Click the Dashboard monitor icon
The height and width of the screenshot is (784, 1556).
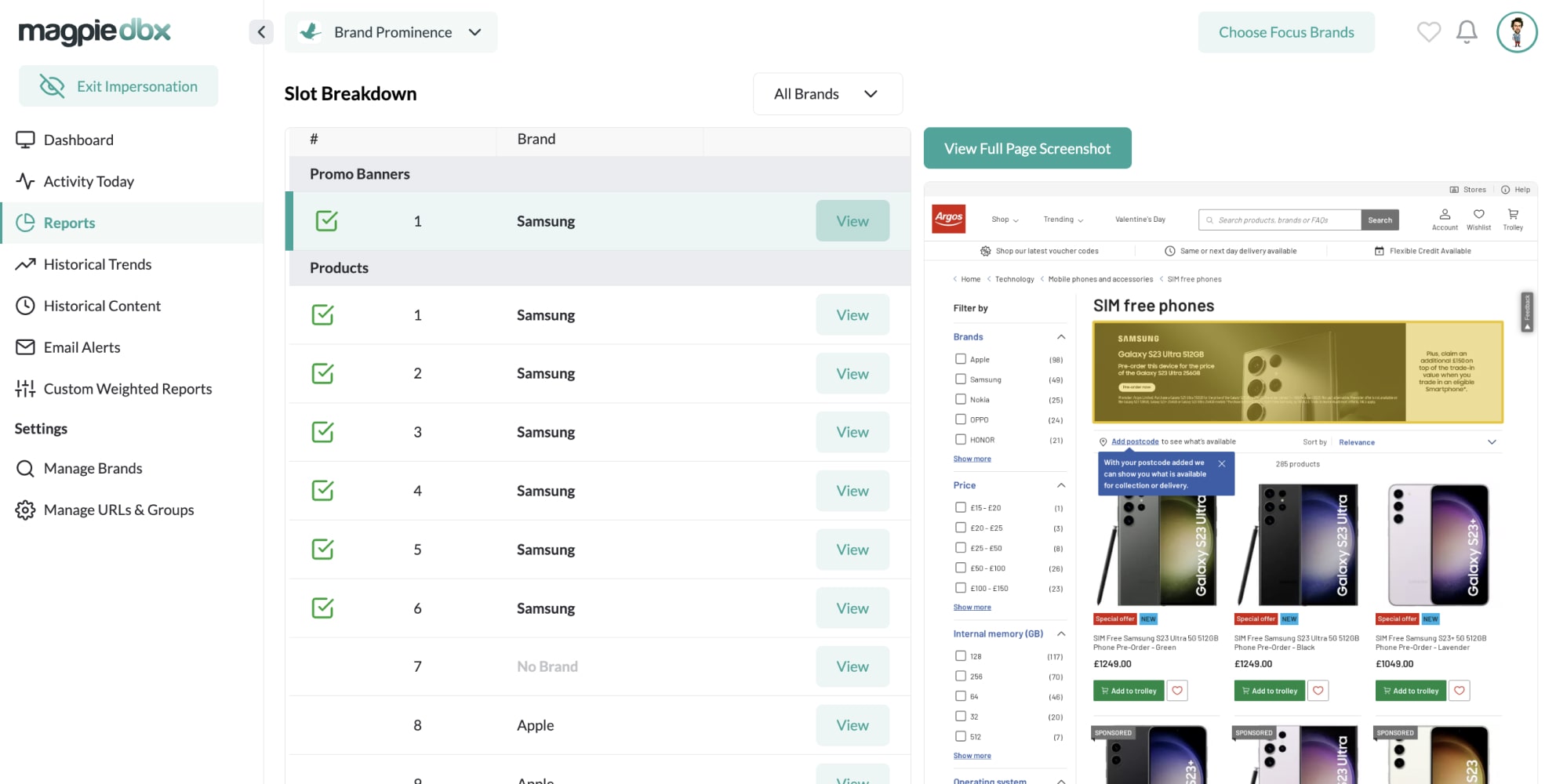(25, 140)
